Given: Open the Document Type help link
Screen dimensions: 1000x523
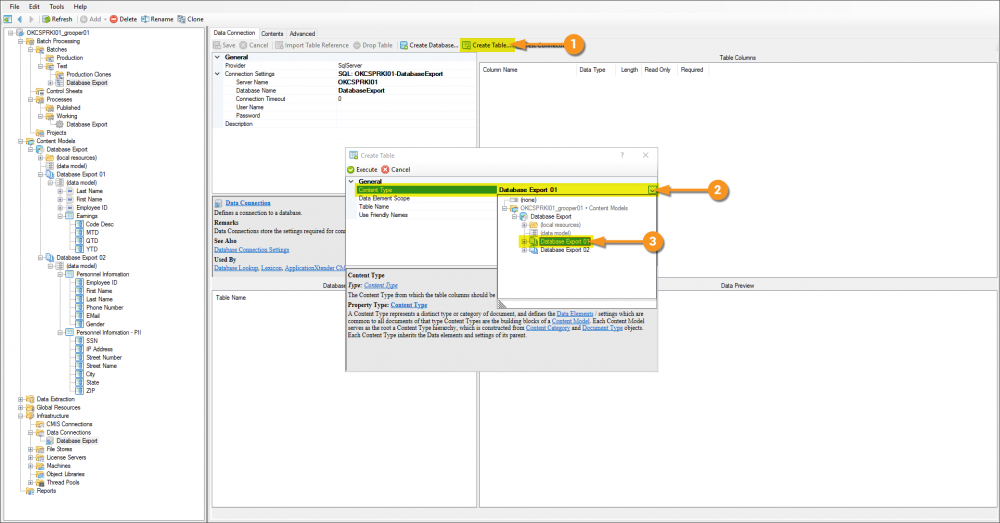Looking at the screenshot, I should [x=602, y=328].
